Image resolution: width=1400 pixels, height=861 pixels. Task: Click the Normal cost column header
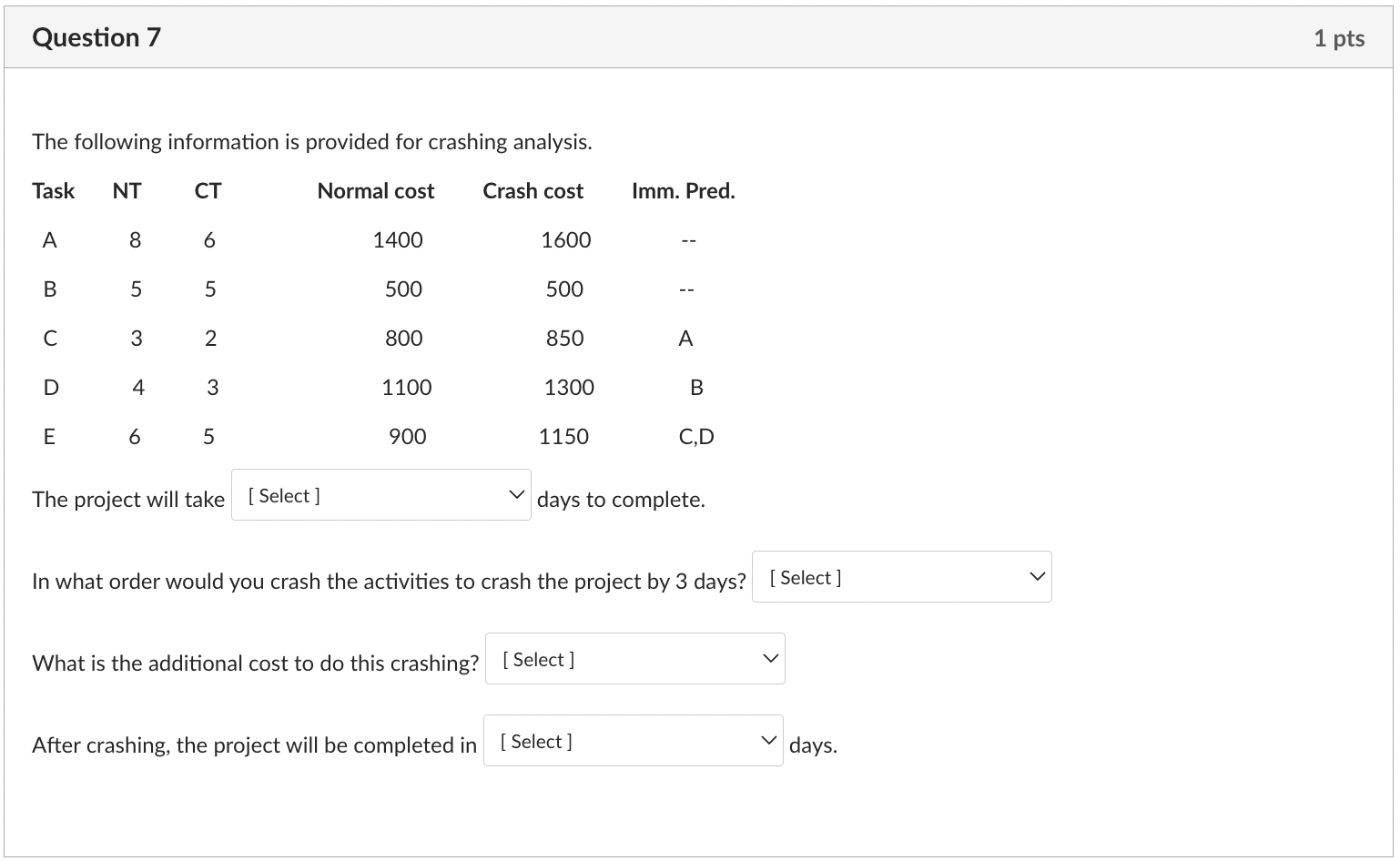point(375,190)
